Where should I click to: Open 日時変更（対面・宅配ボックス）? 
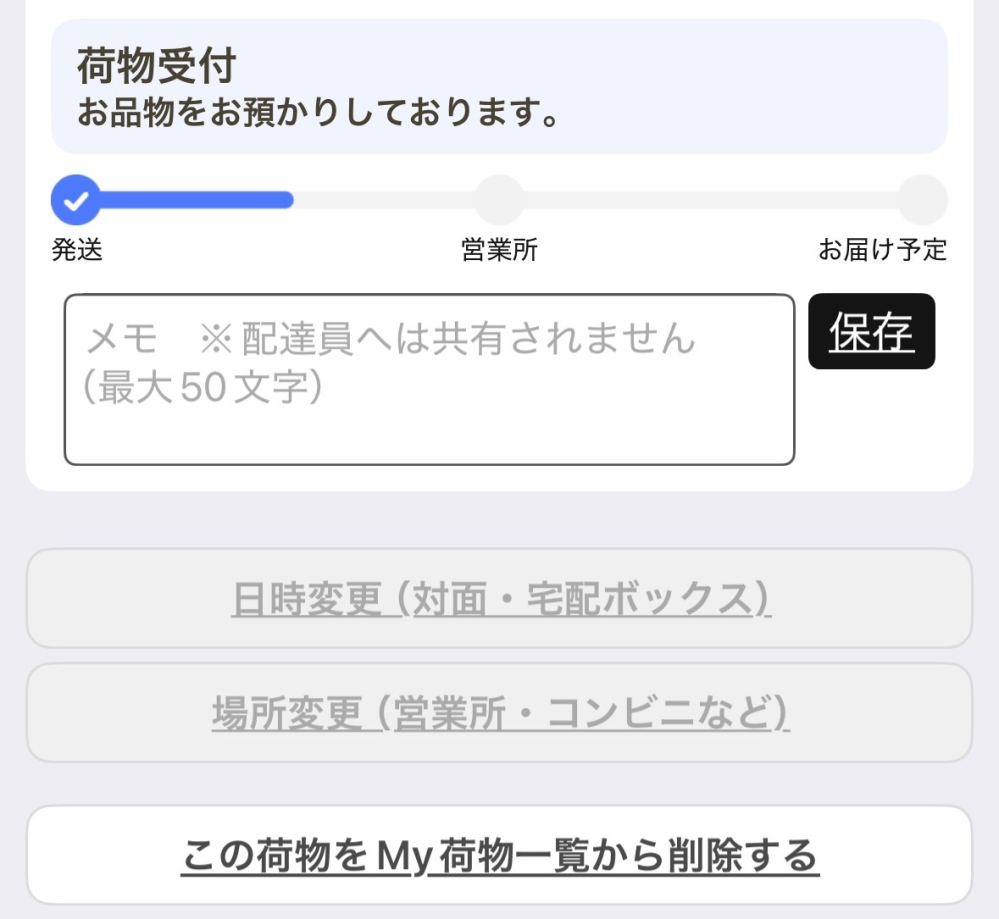pyautogui.click(x=499, y=598)
